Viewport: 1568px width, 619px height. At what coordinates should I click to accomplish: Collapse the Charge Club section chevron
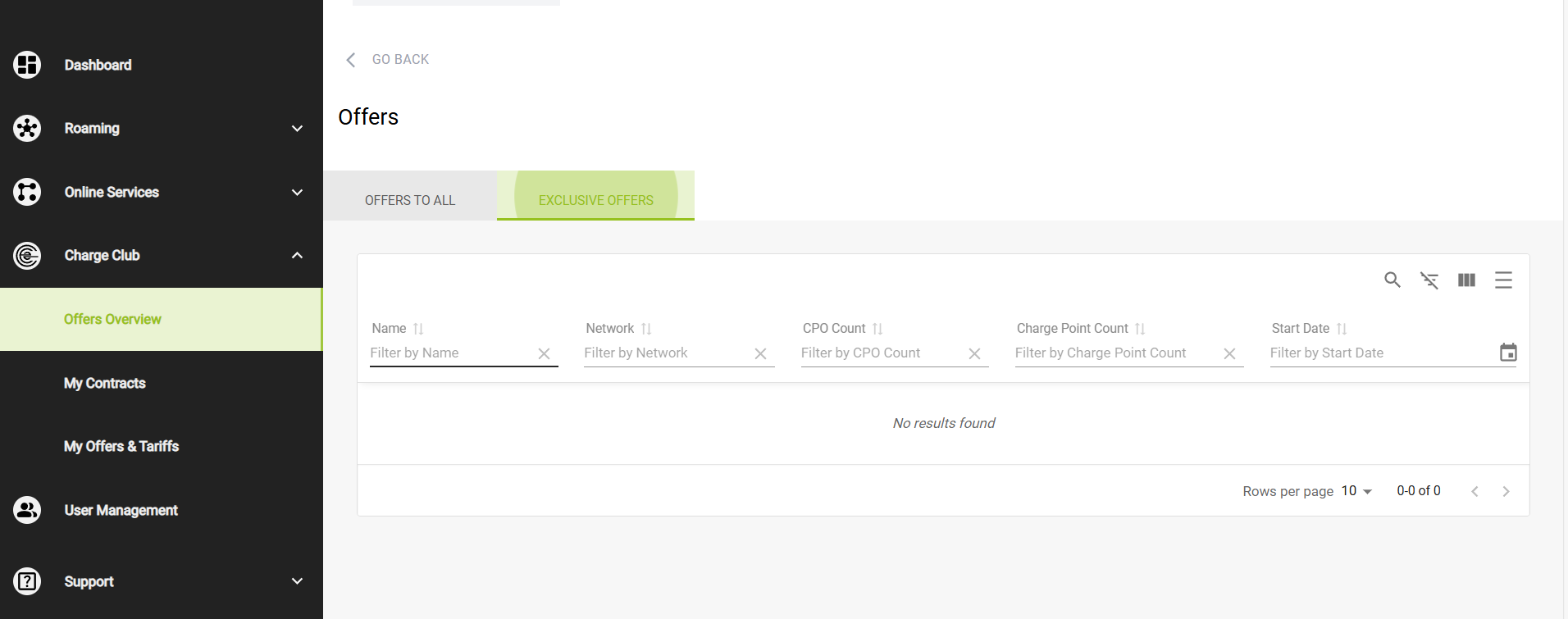297,256
